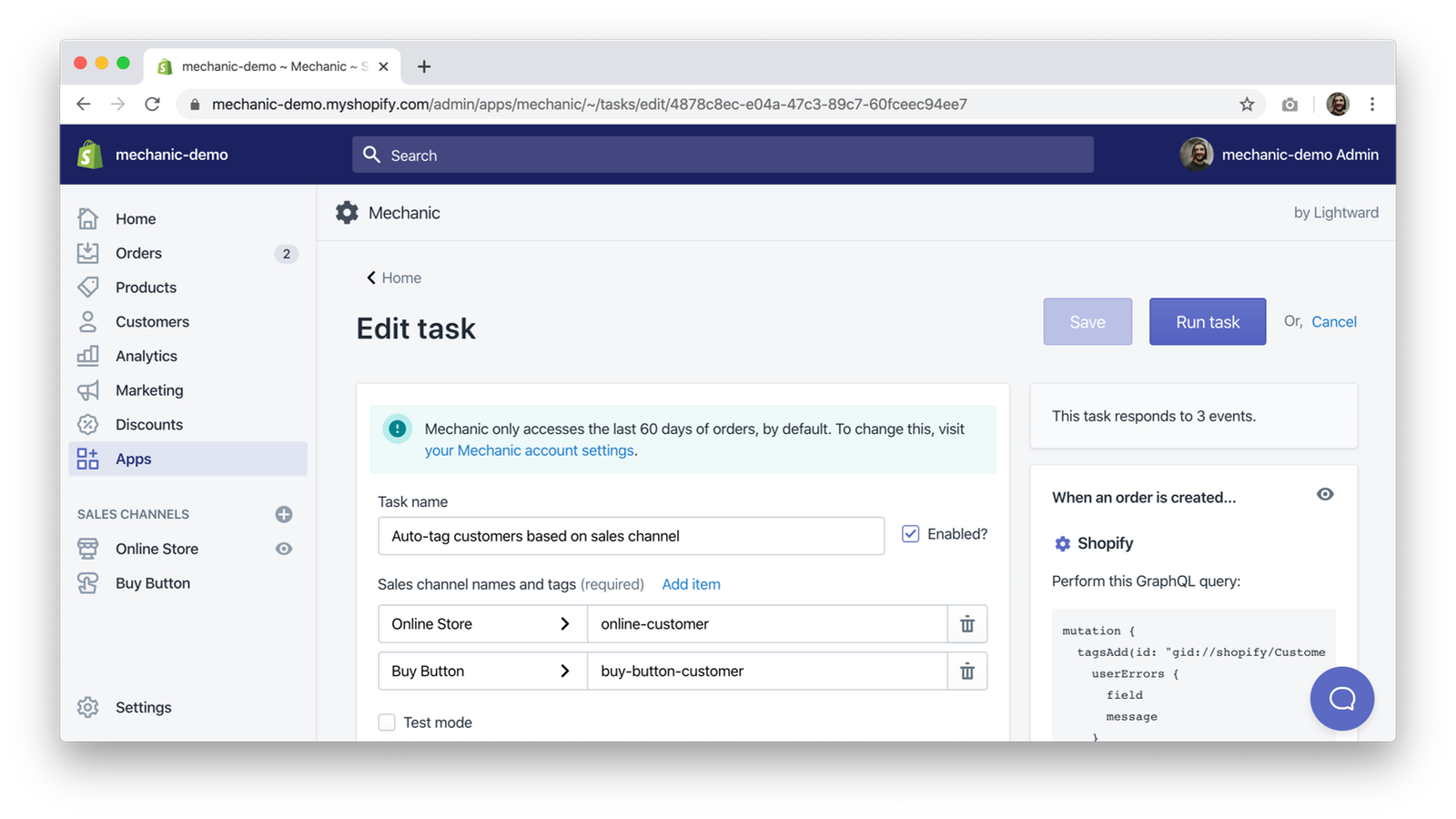The width and height of the screenshot is (1456, 819).
Task: Open the mechanic-demo Admin account menu
Action: (x=1279, y=155)
